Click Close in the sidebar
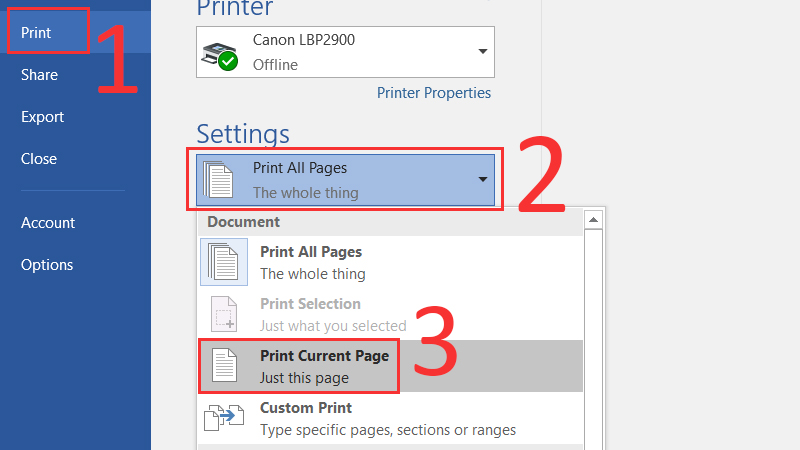Screen dimensions: 800x450 click(x=39, y=159)
